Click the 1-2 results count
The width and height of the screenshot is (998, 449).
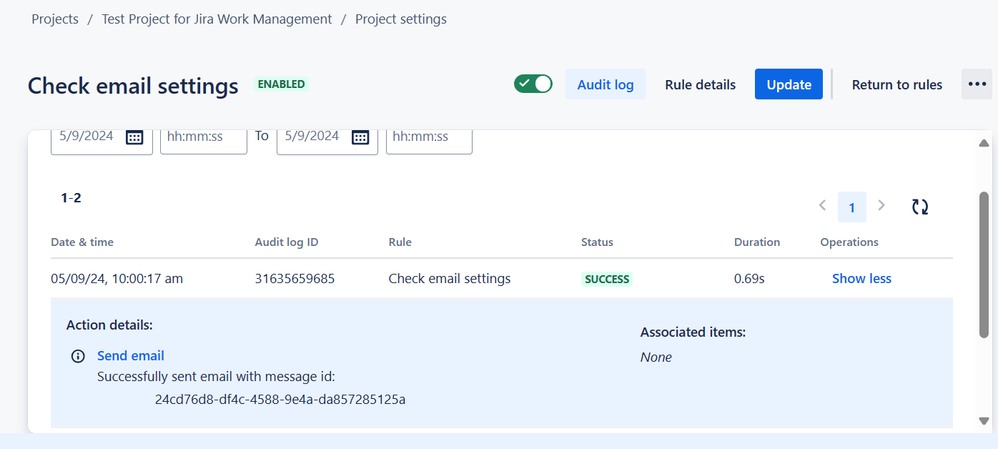[x=71, y=198]
